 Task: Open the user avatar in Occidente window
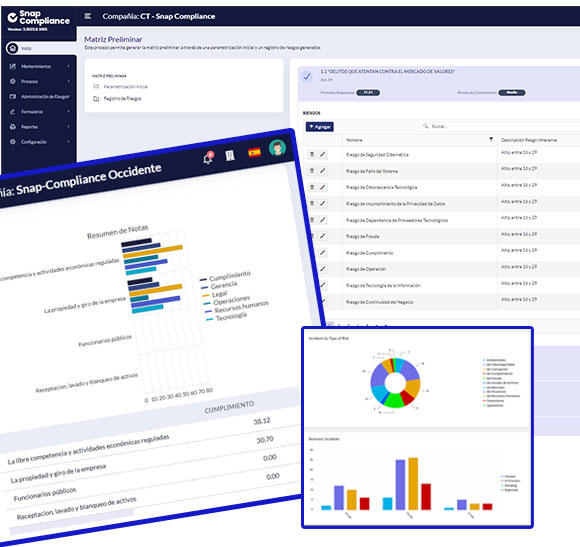[x=277, y=148]
